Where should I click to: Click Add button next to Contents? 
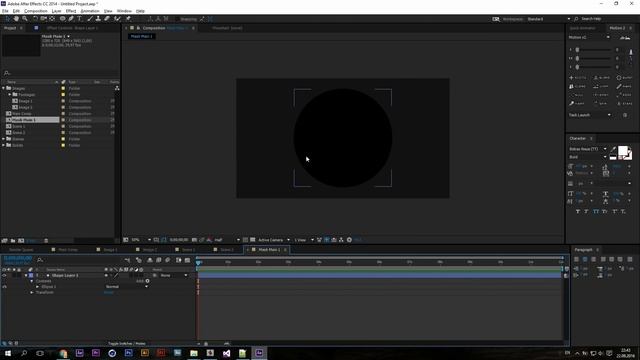click(143, 281)
